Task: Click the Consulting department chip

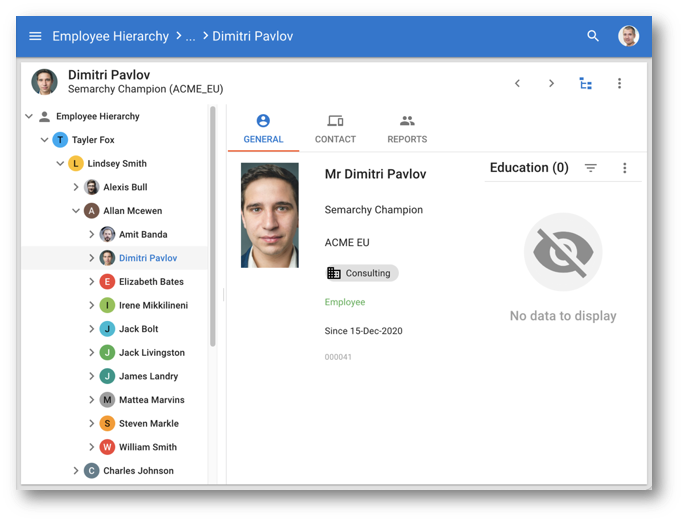Action: click(x=362, y=273)
